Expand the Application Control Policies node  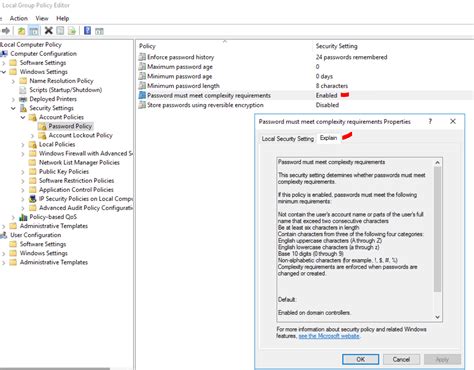(23, 190)
